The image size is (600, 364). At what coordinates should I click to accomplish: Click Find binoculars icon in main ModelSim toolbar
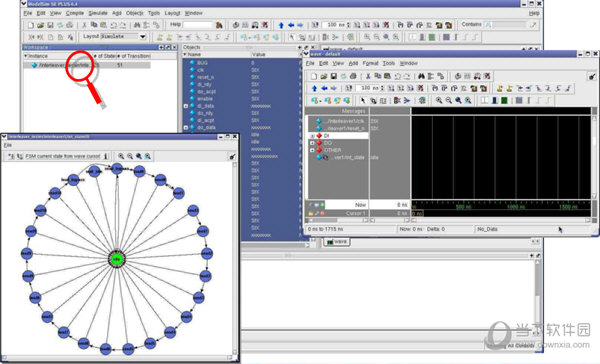pos(137,25)
